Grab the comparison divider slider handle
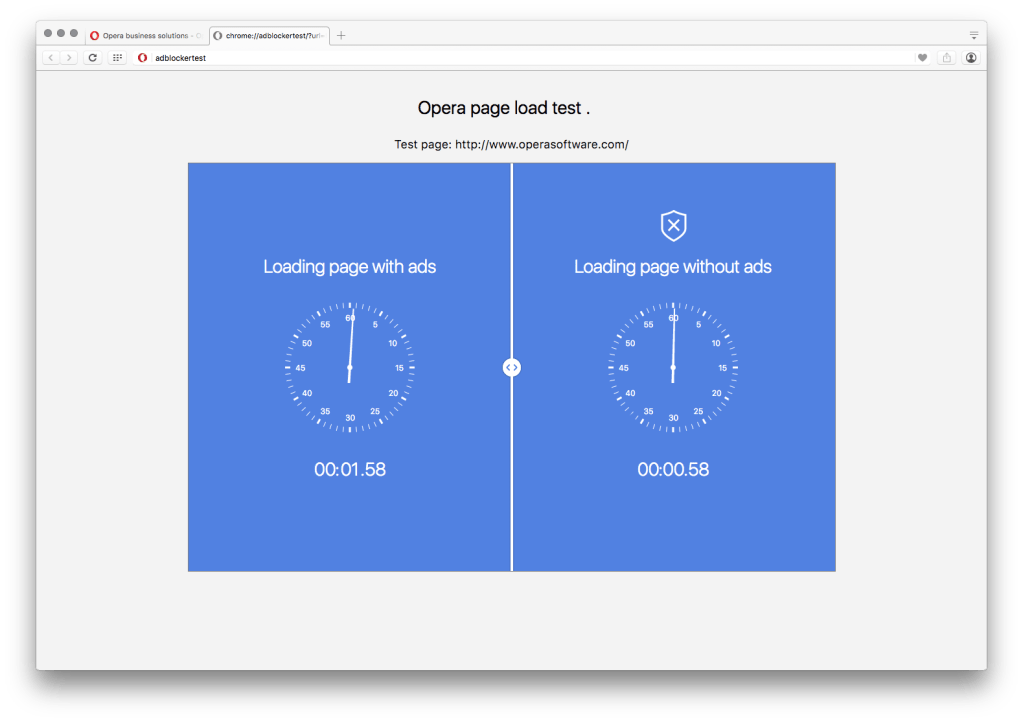Image resolution: width=1023 pixels, height=722 pixels. (x=512, y=368)
